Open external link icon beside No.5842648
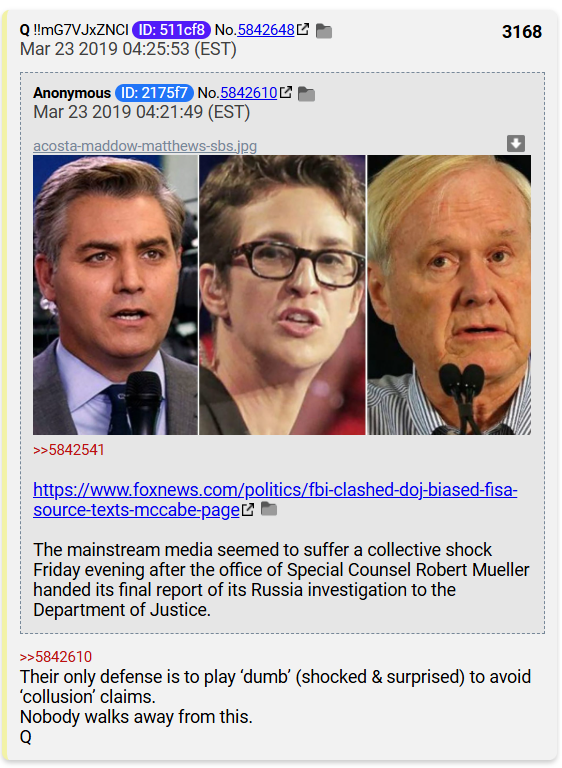Screen dimensions: 562x768 pyautogui.click(x=303, y=29)
